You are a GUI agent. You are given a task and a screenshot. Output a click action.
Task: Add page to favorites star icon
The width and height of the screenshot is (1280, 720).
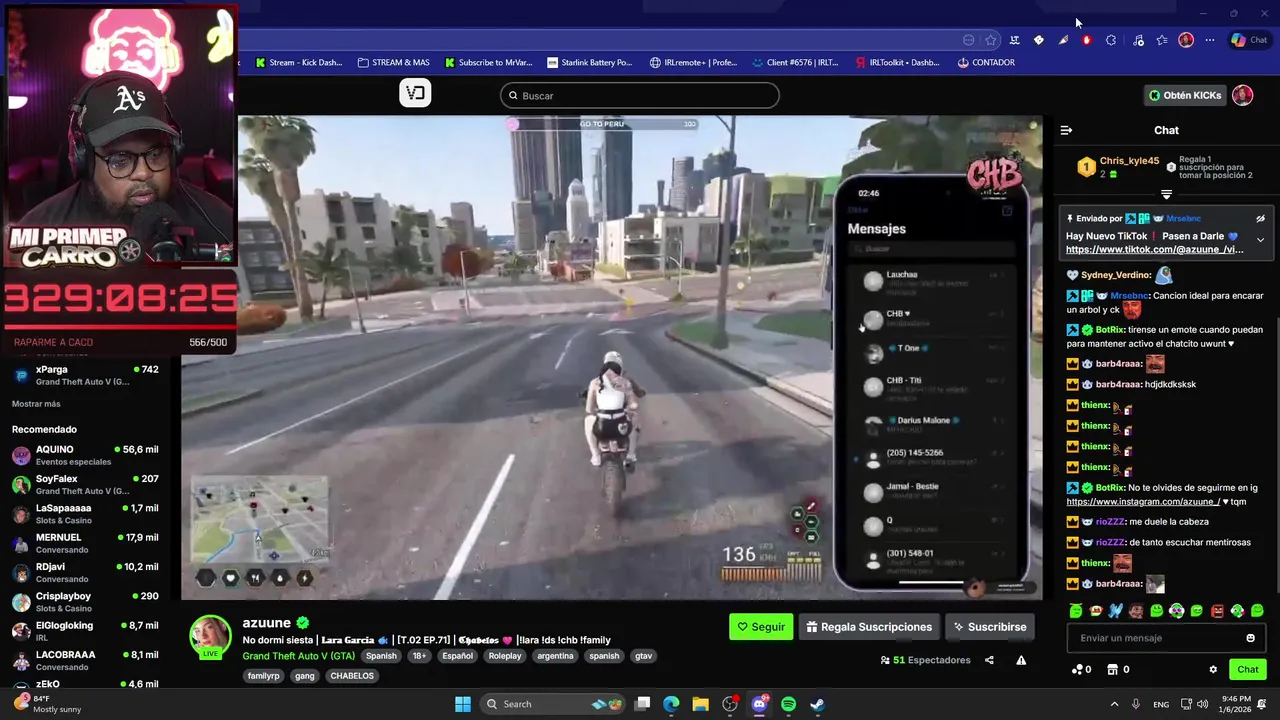pos(991,40)
